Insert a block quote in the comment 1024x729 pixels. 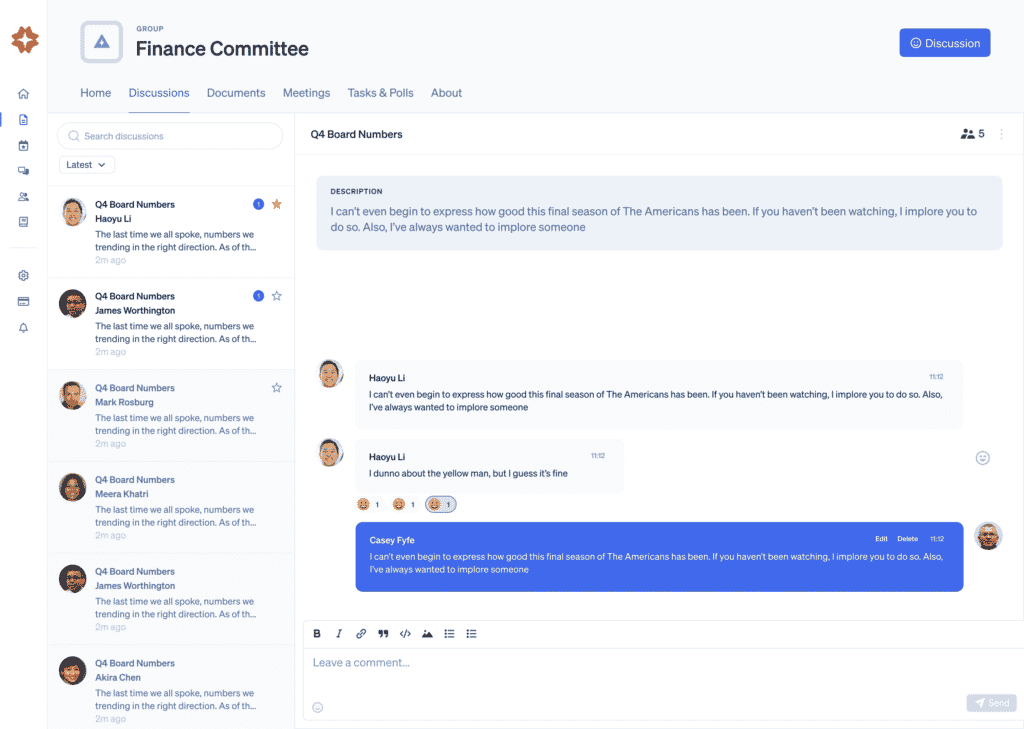pos(383,634)
